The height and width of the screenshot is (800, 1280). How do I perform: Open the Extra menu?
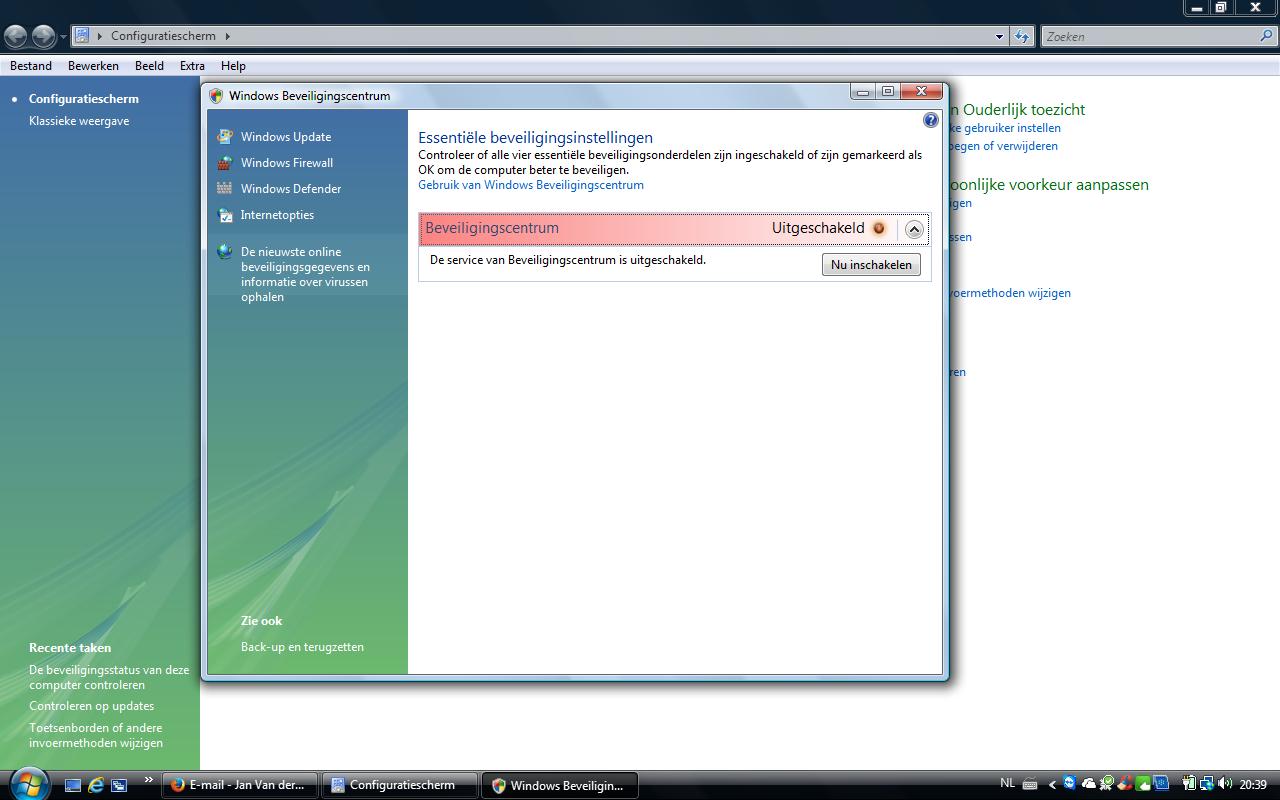click(192, 66)
